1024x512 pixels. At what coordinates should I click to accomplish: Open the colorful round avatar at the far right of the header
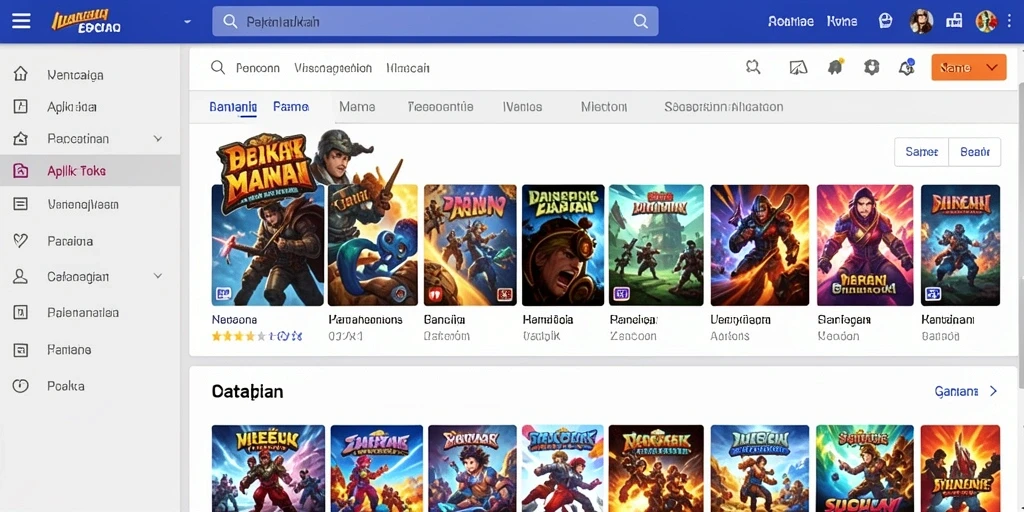tap(985, 22)
